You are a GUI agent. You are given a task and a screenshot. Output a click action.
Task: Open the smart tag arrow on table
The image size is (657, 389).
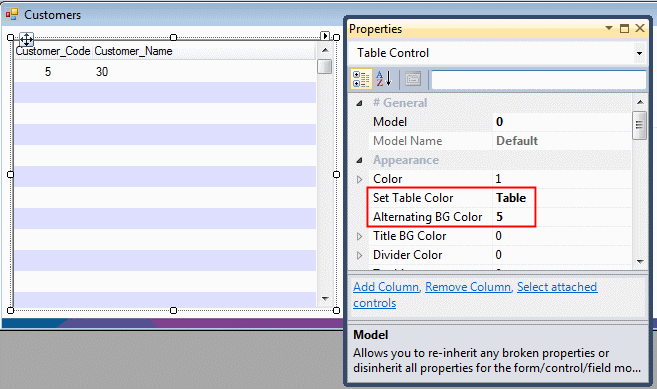point(325,36)
